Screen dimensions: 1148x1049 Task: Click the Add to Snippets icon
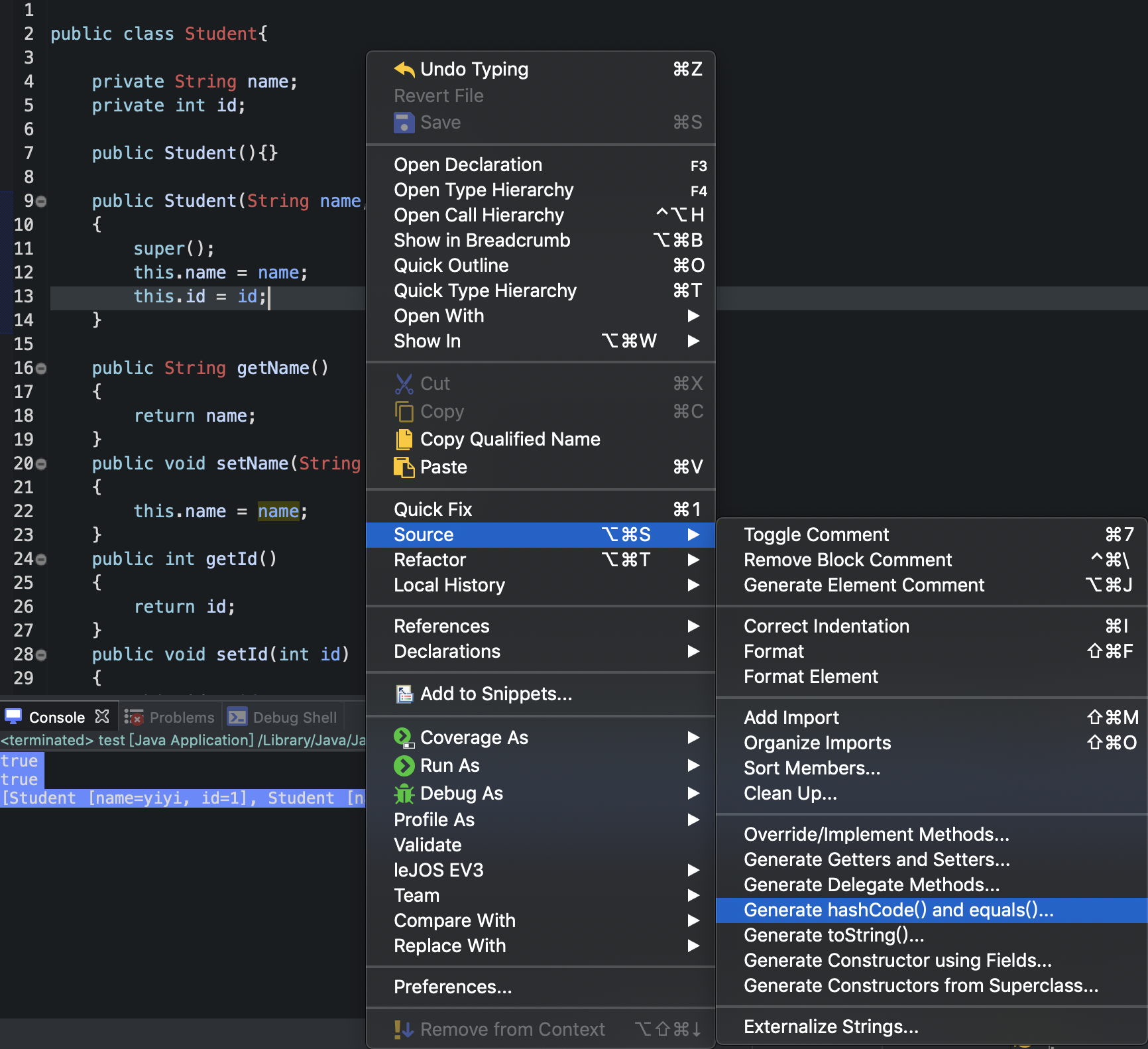405,694
